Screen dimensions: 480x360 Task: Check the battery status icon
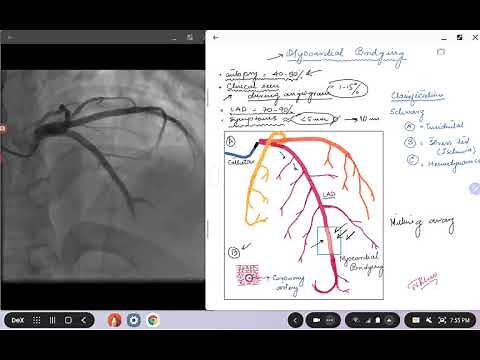point(378,320)
